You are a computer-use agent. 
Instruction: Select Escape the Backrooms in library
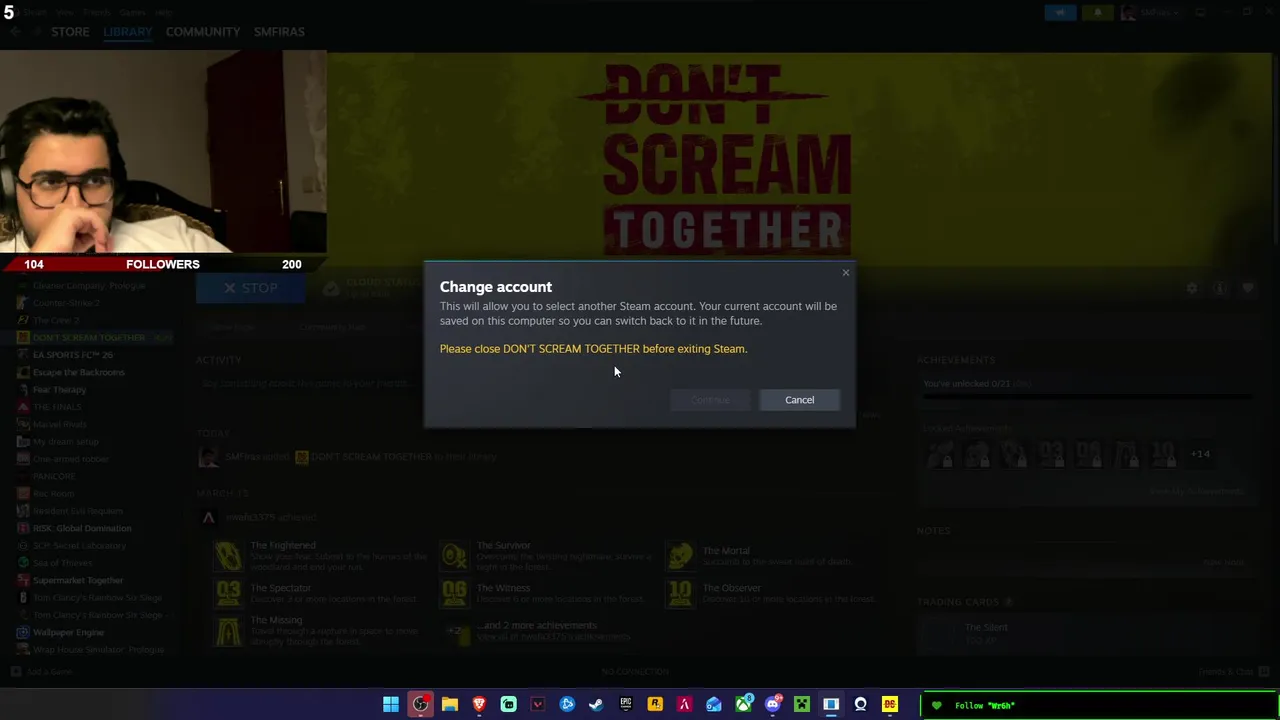(78, 372)
